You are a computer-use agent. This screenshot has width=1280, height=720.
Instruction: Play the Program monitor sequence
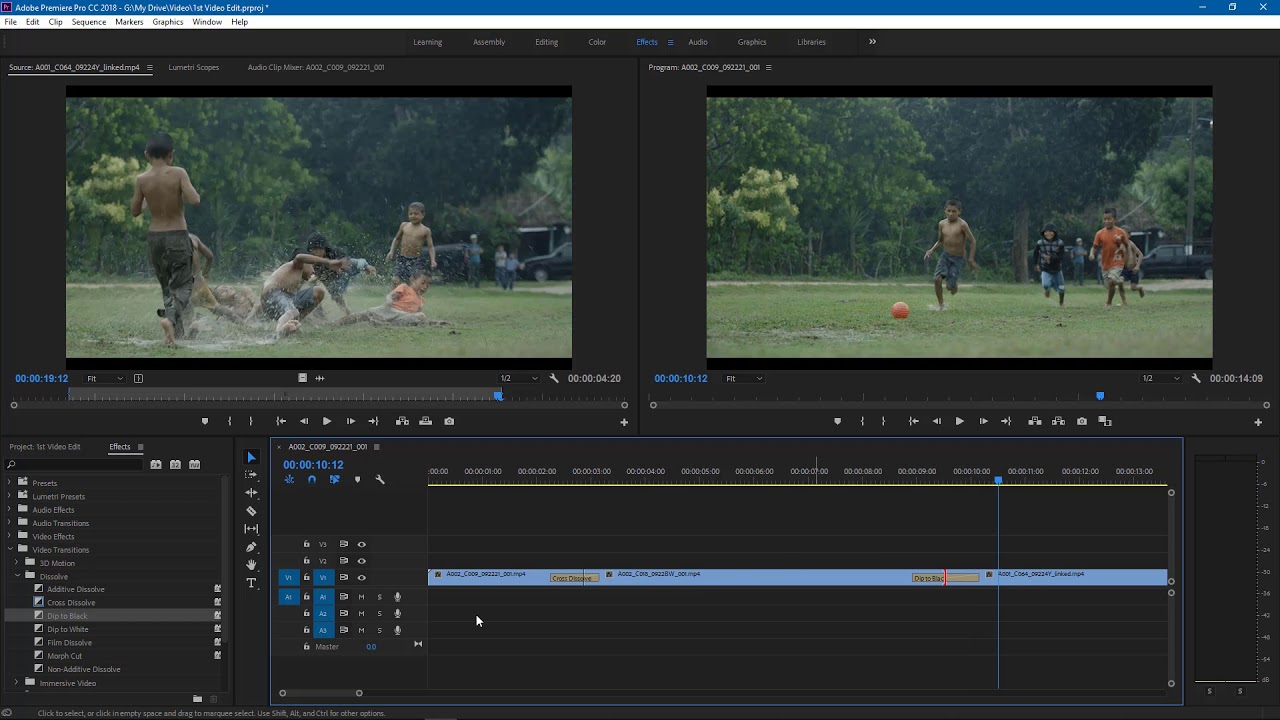(x=959, y=421)
